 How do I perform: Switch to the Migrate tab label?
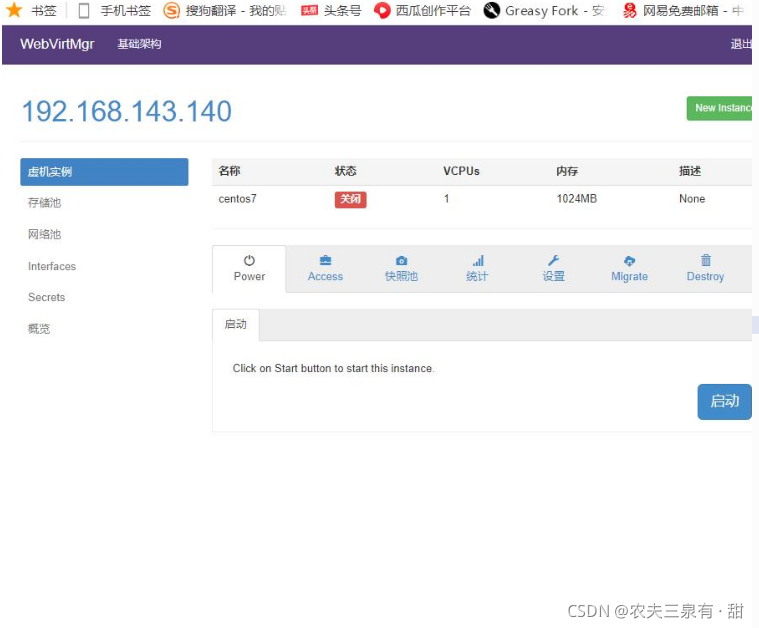point(629,276)
